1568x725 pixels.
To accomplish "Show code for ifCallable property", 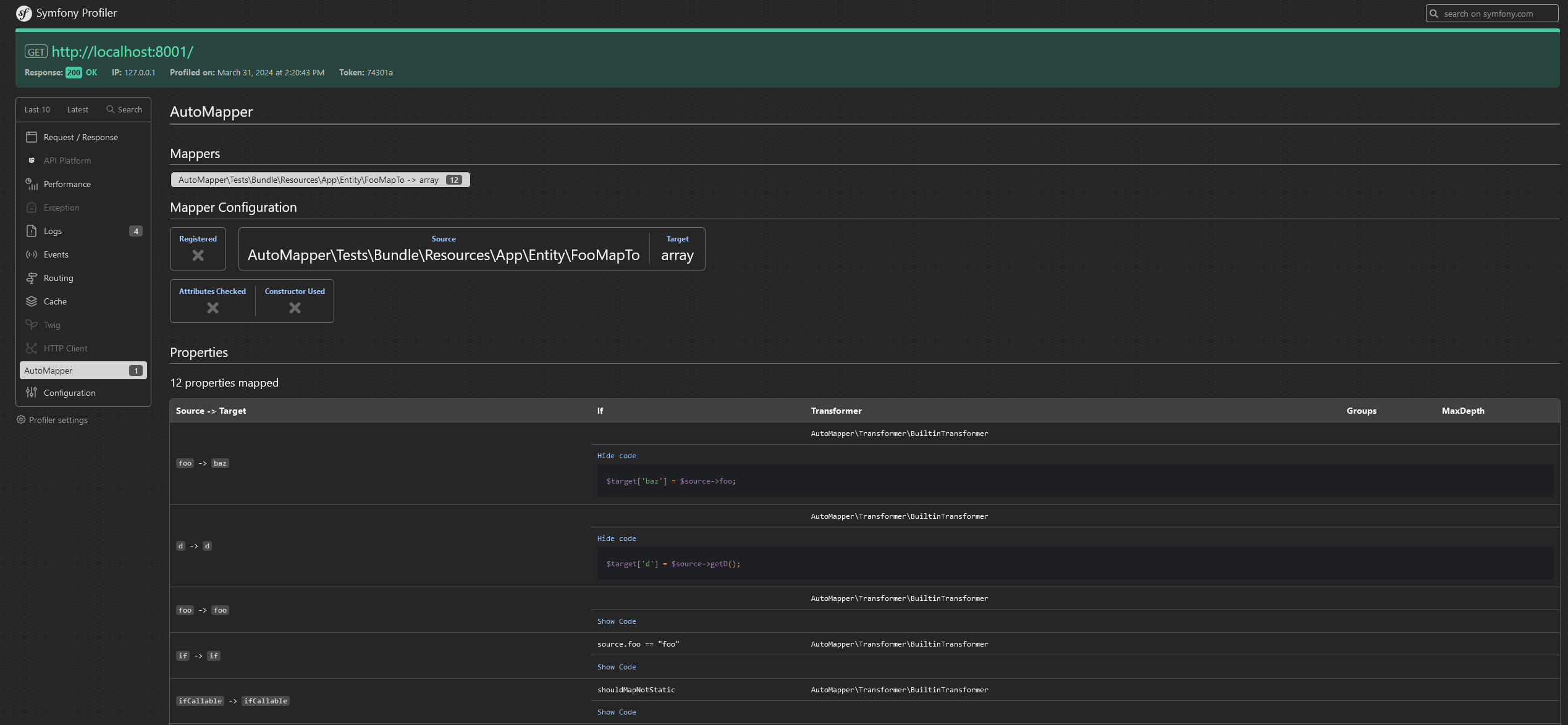I will click(x=616, y=712).
